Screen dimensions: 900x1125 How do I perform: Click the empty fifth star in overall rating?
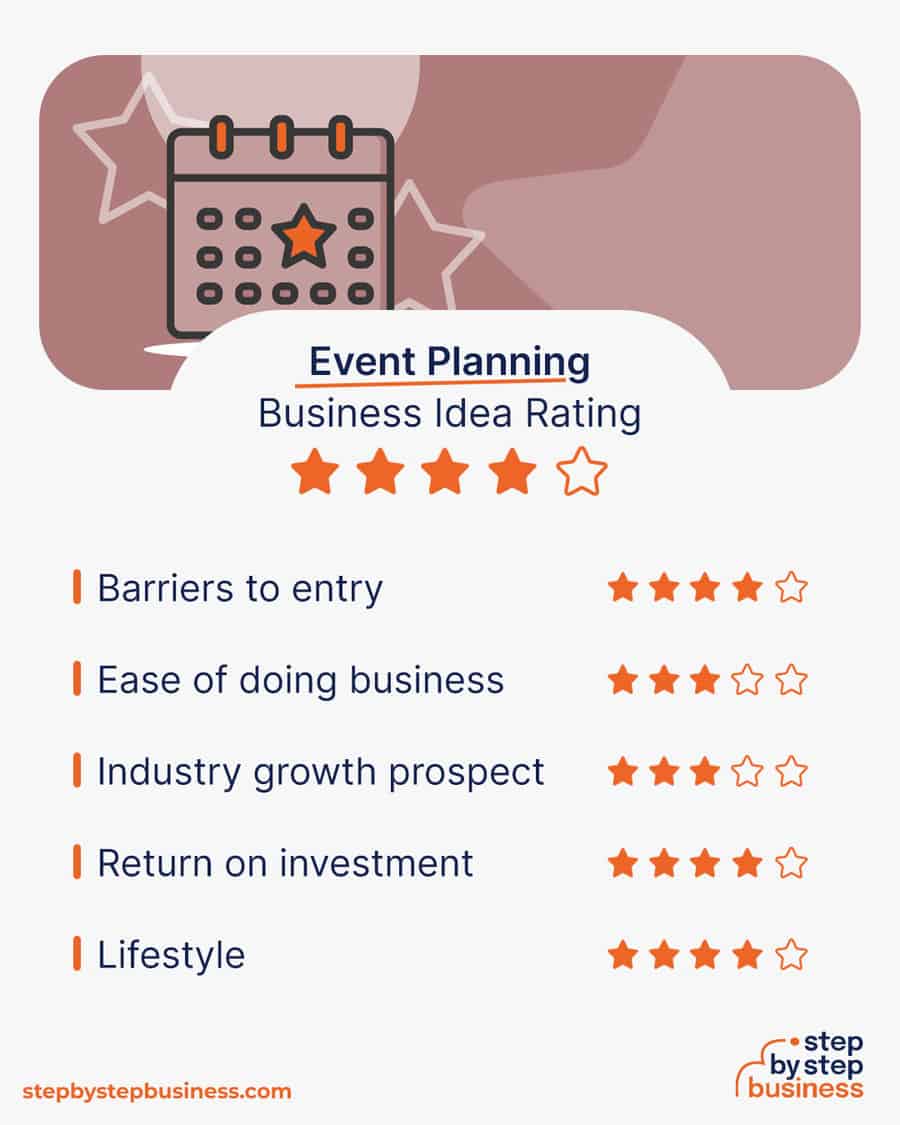click(x=581, y=471)
